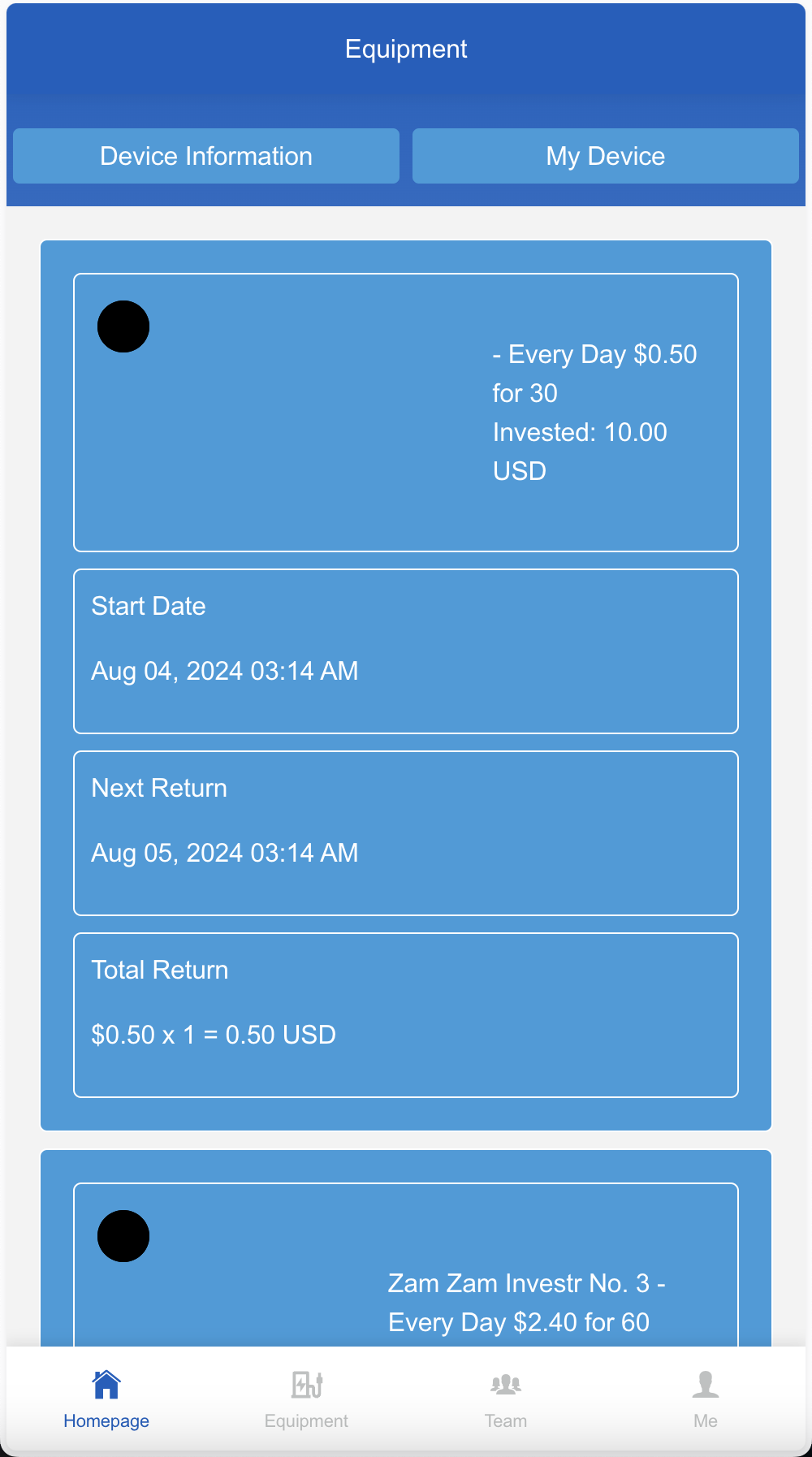The height and width of the screenshot is (1457, 812).
Task: Click the Homepage house icon
Action: (106, 1384)
